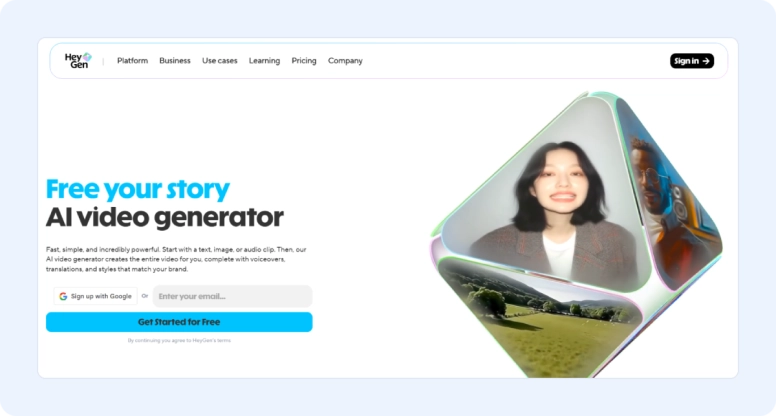This screenshot has height=416, width=776.
Task: Click the description paragraph under the heading
Action: 176,259
